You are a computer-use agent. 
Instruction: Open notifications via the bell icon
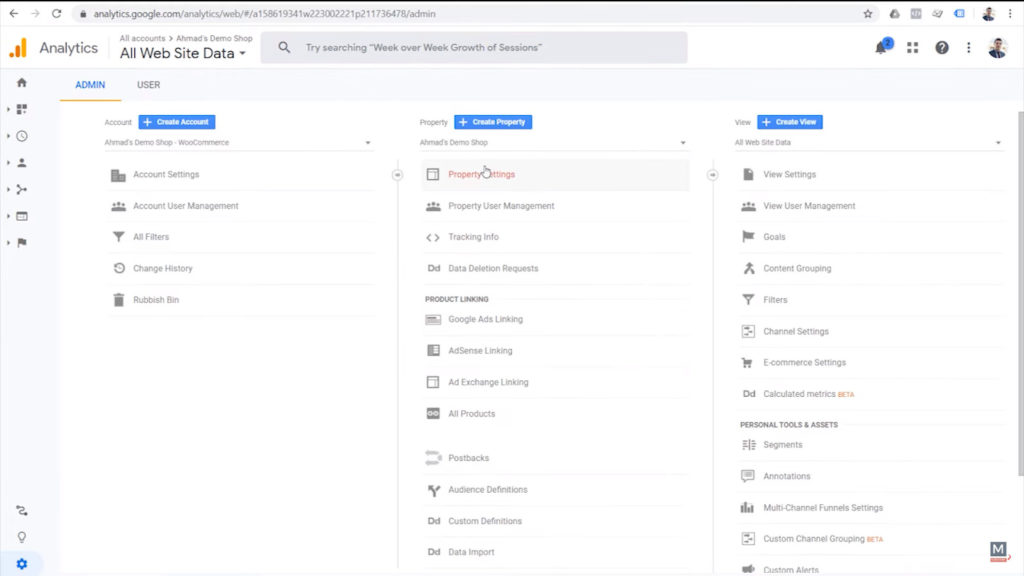(x=881, y=47)
